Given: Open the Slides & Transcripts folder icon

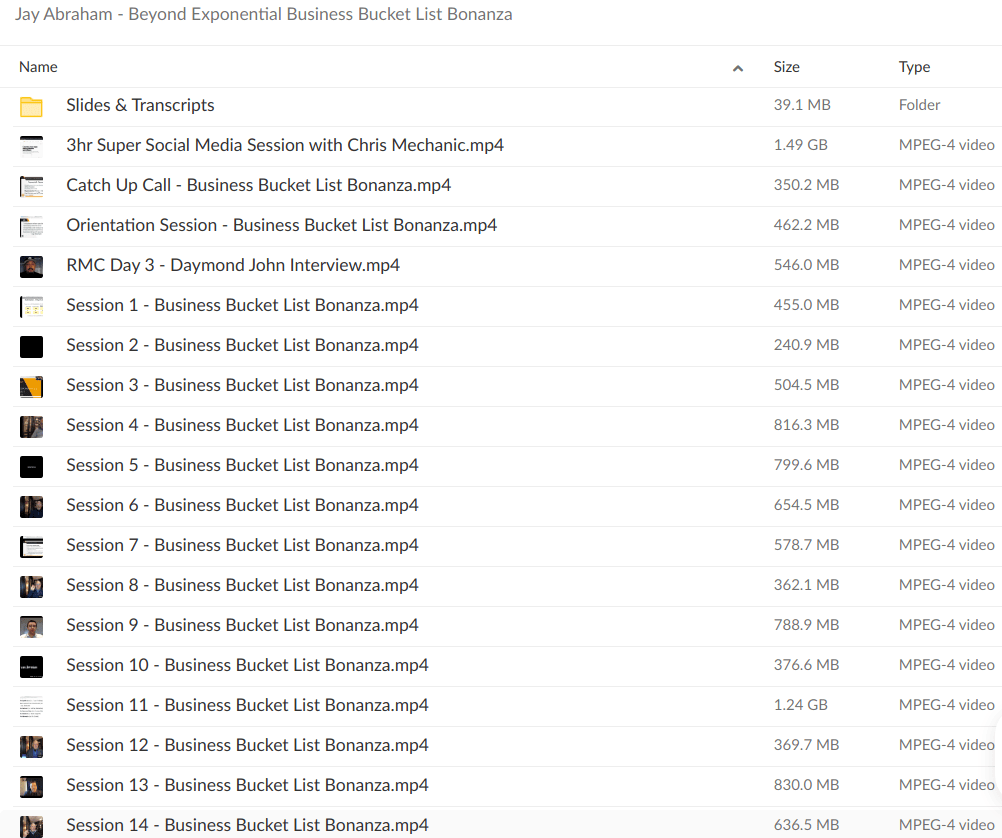Looking at the screenshot, I should pyautogui.click(x=30, y=105).
